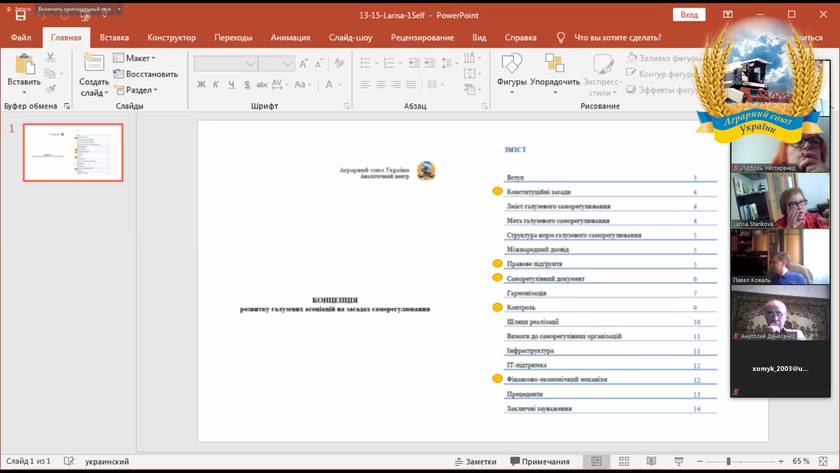840x473 pixels.
Task: Click the Slide Show icon in status bar
Action: pos(679,461)
